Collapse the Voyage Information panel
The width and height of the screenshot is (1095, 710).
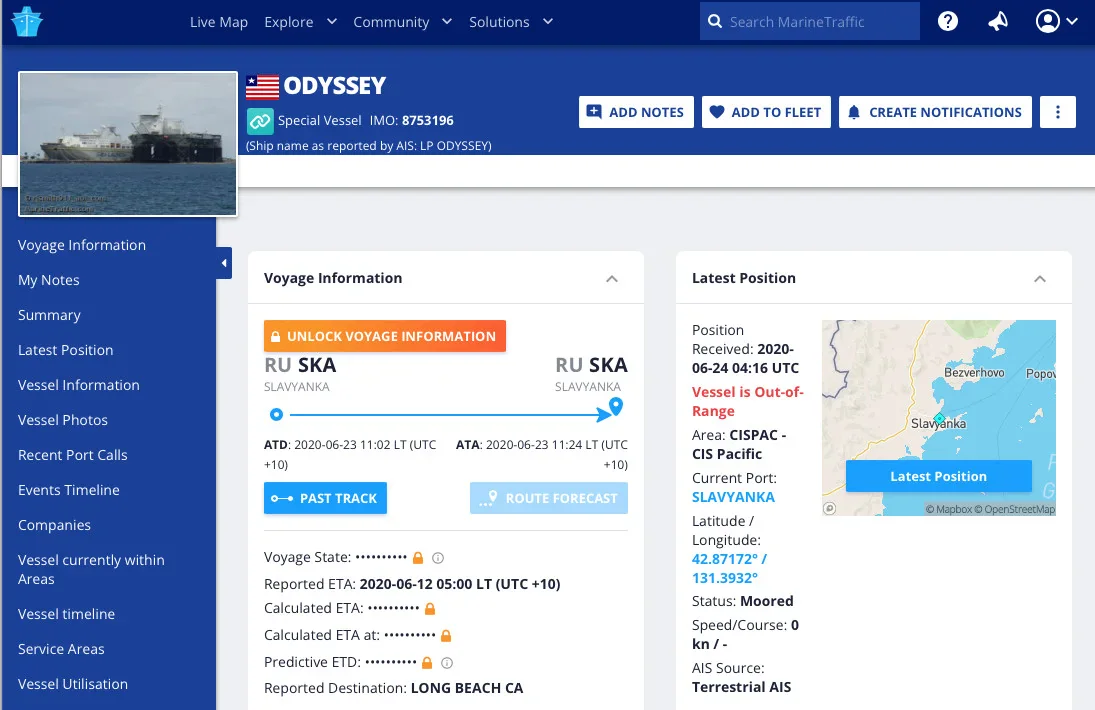click(x=612, y=279)
